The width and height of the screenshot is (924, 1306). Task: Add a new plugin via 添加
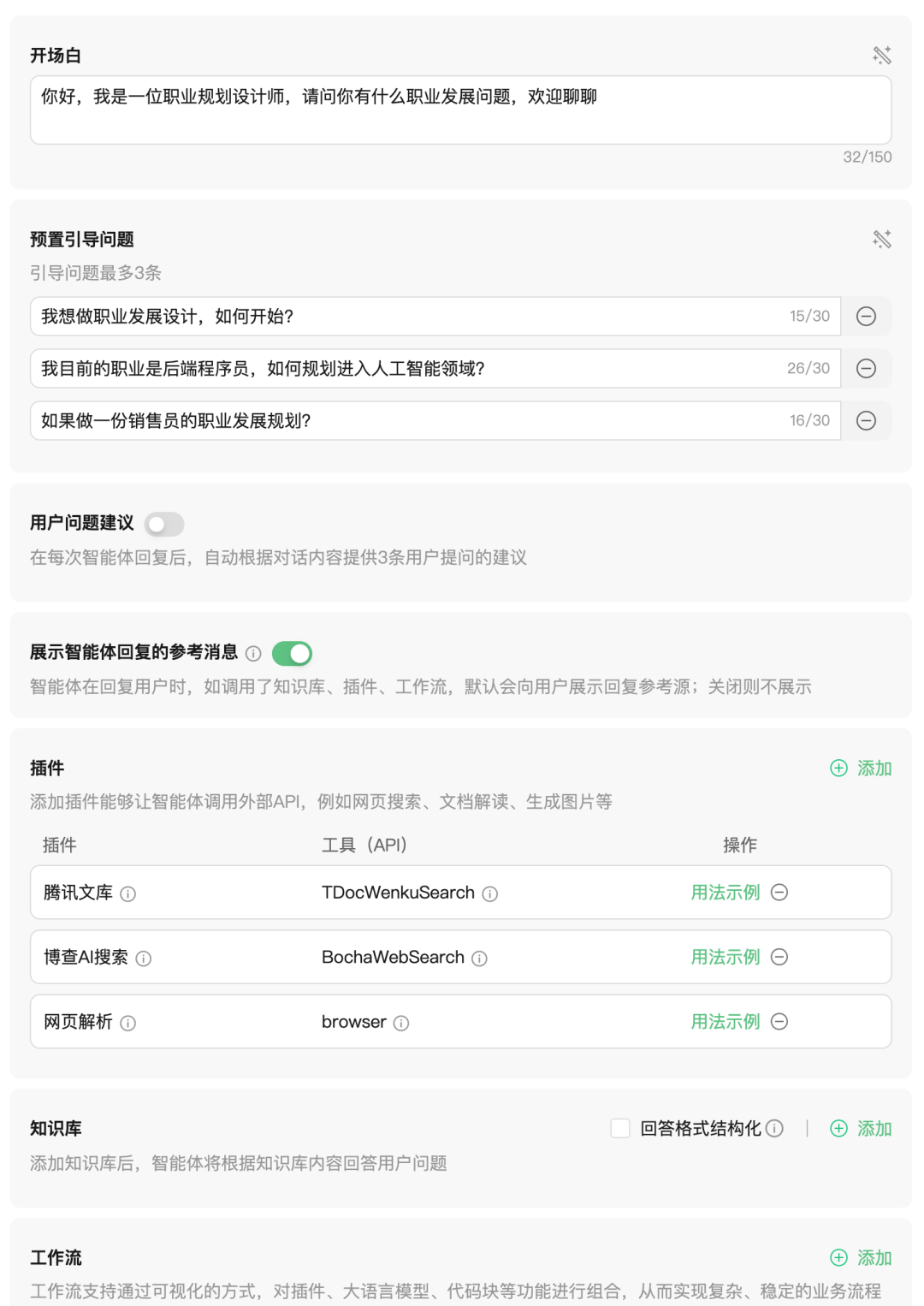point(862,769)
